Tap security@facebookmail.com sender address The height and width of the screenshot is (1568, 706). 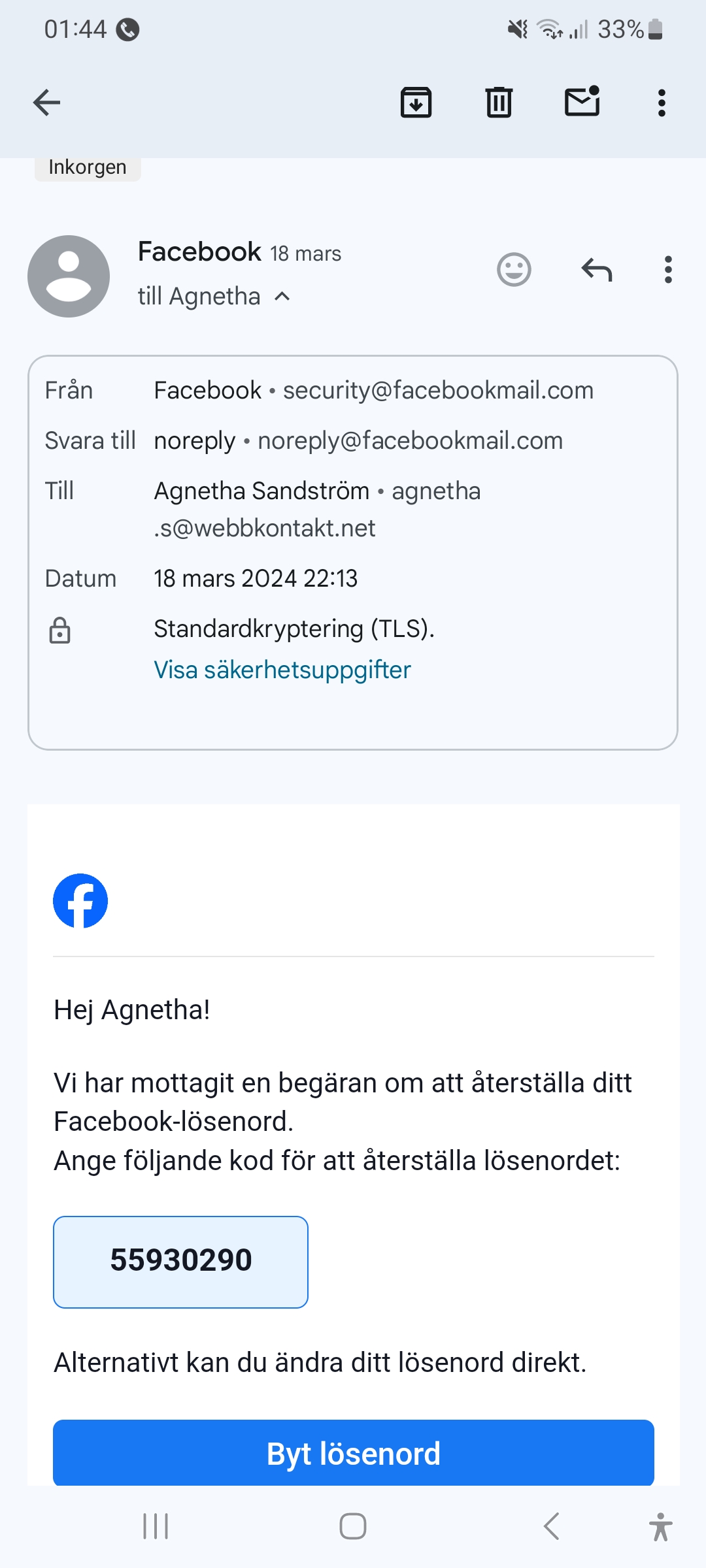[438, 390]
